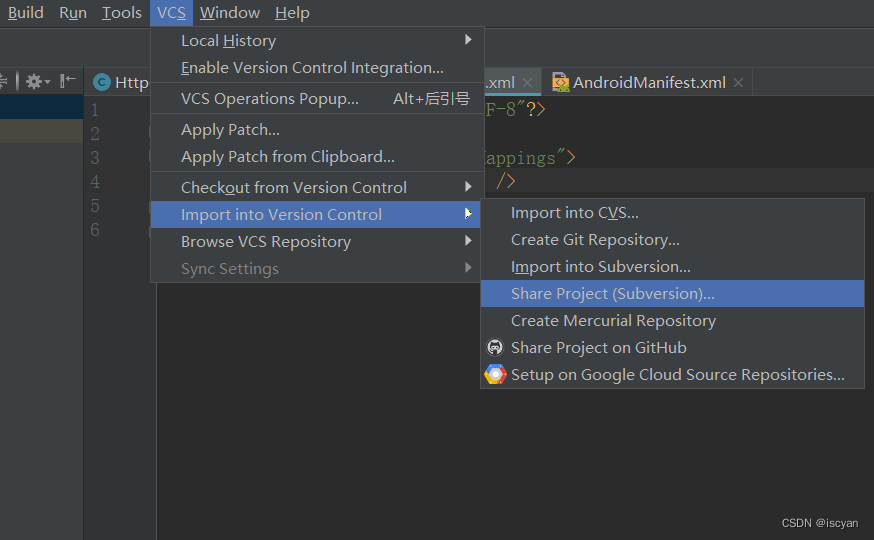This screenshot has height=540, width=874.
Task: Click line number 5 in the gutter
Action: coord(95,206)
